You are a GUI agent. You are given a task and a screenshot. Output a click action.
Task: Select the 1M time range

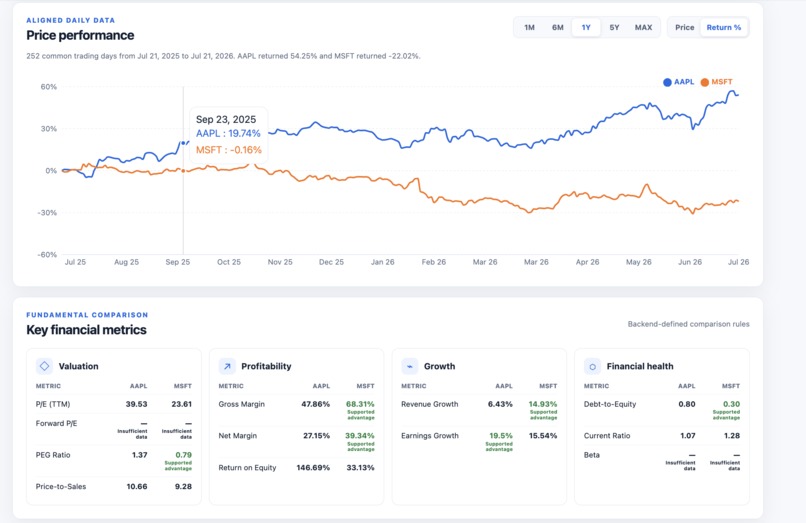tap(529, 27)
